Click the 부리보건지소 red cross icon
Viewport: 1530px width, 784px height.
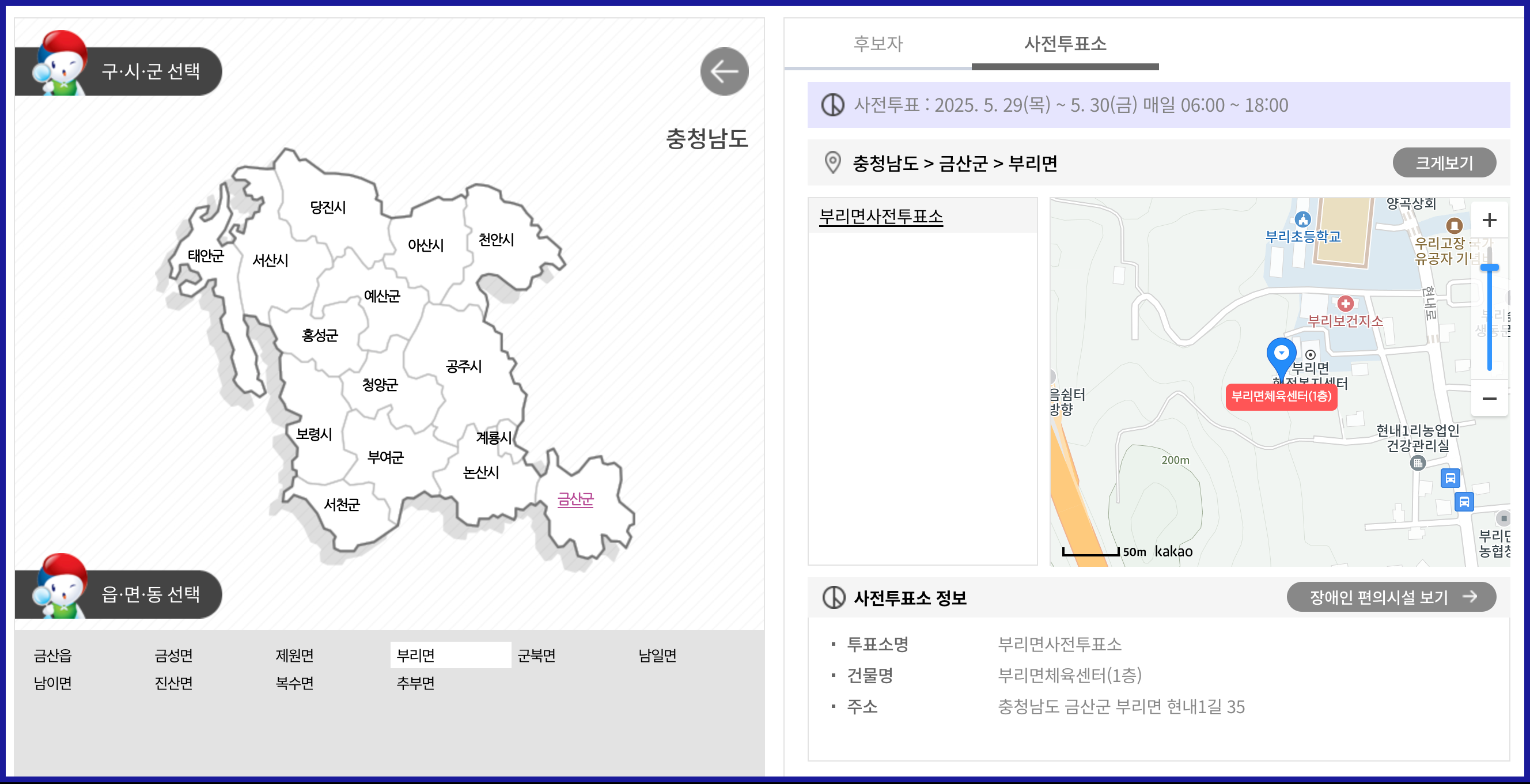[1345, 304]
